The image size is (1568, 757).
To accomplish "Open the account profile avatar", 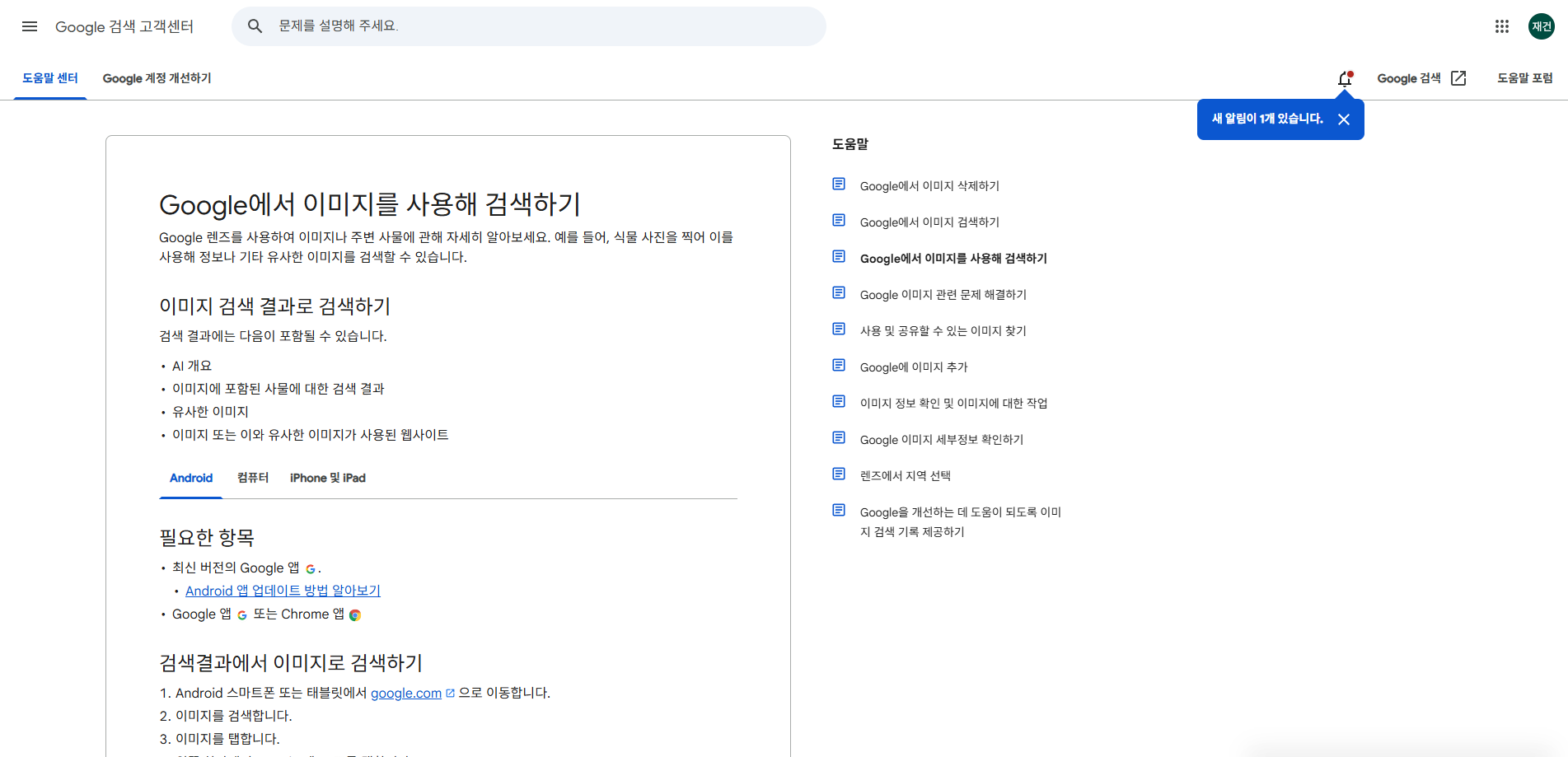I will (1542, 26).
